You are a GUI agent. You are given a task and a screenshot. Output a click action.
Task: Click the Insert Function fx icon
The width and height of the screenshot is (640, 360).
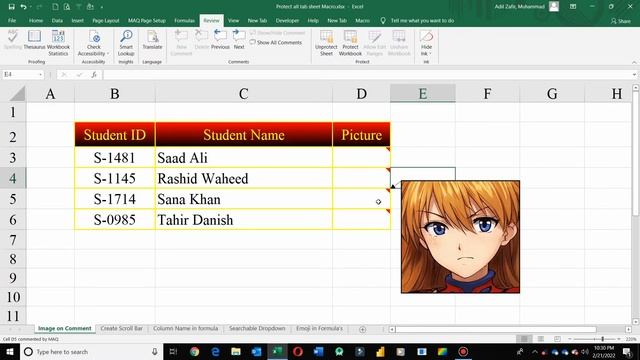tap(94, 75)
